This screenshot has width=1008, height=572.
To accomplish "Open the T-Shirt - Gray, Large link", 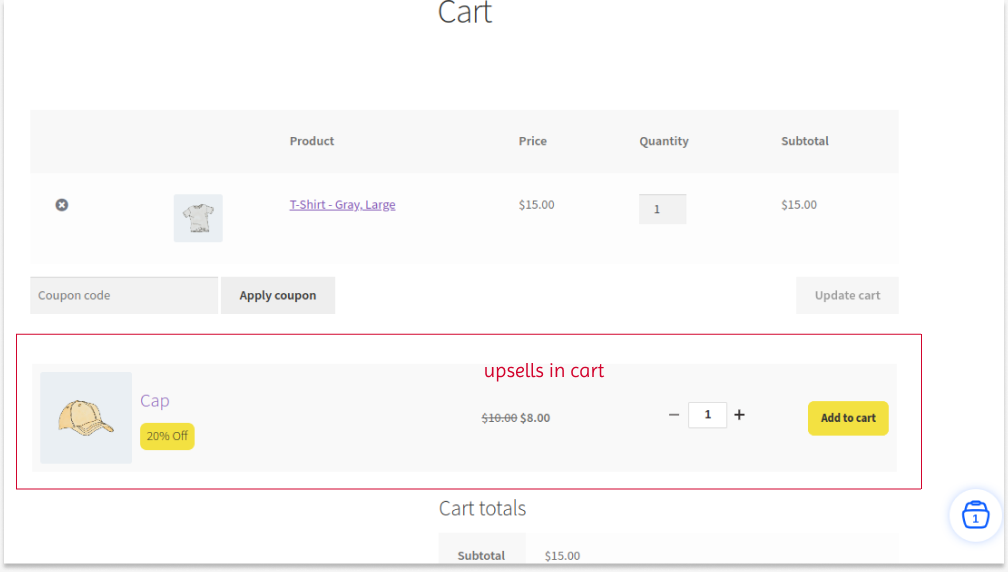I will (342, 204).
